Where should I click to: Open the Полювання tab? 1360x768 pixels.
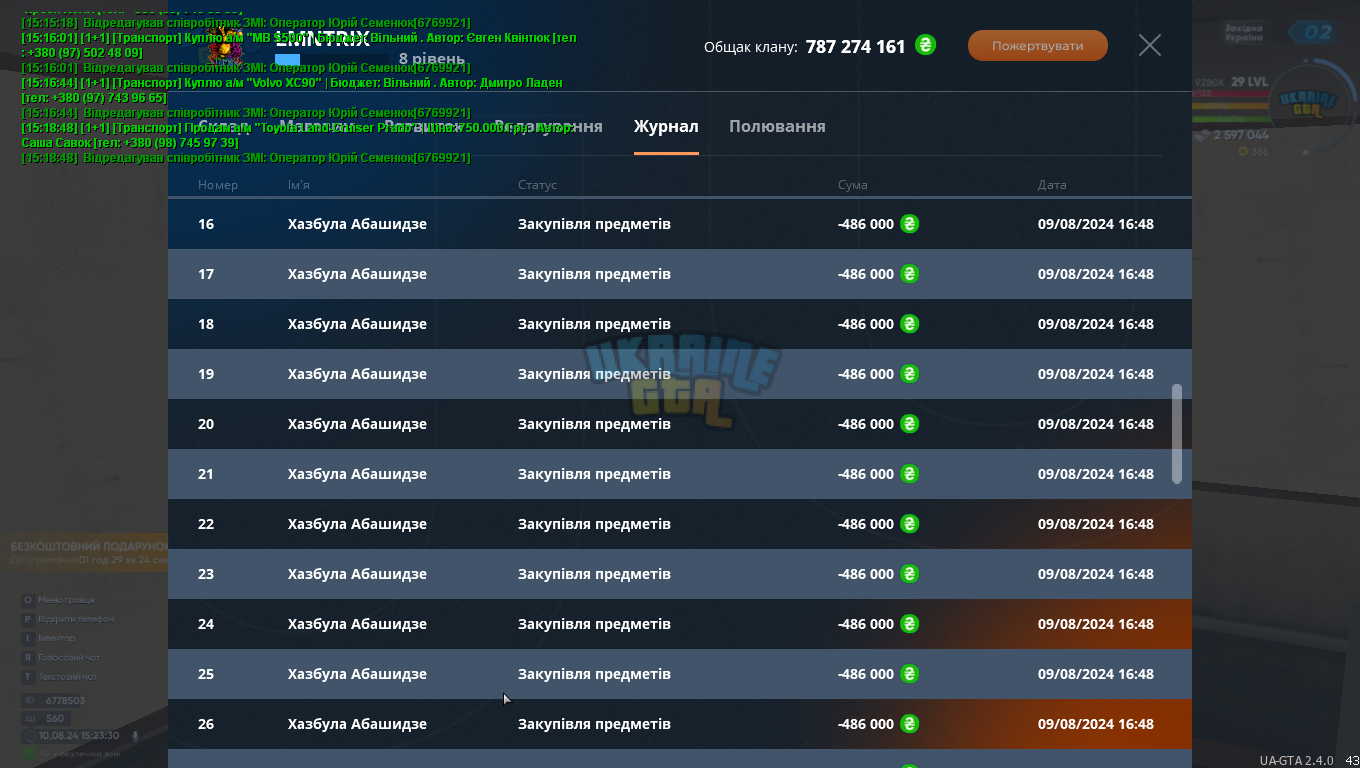coord(777,127)
